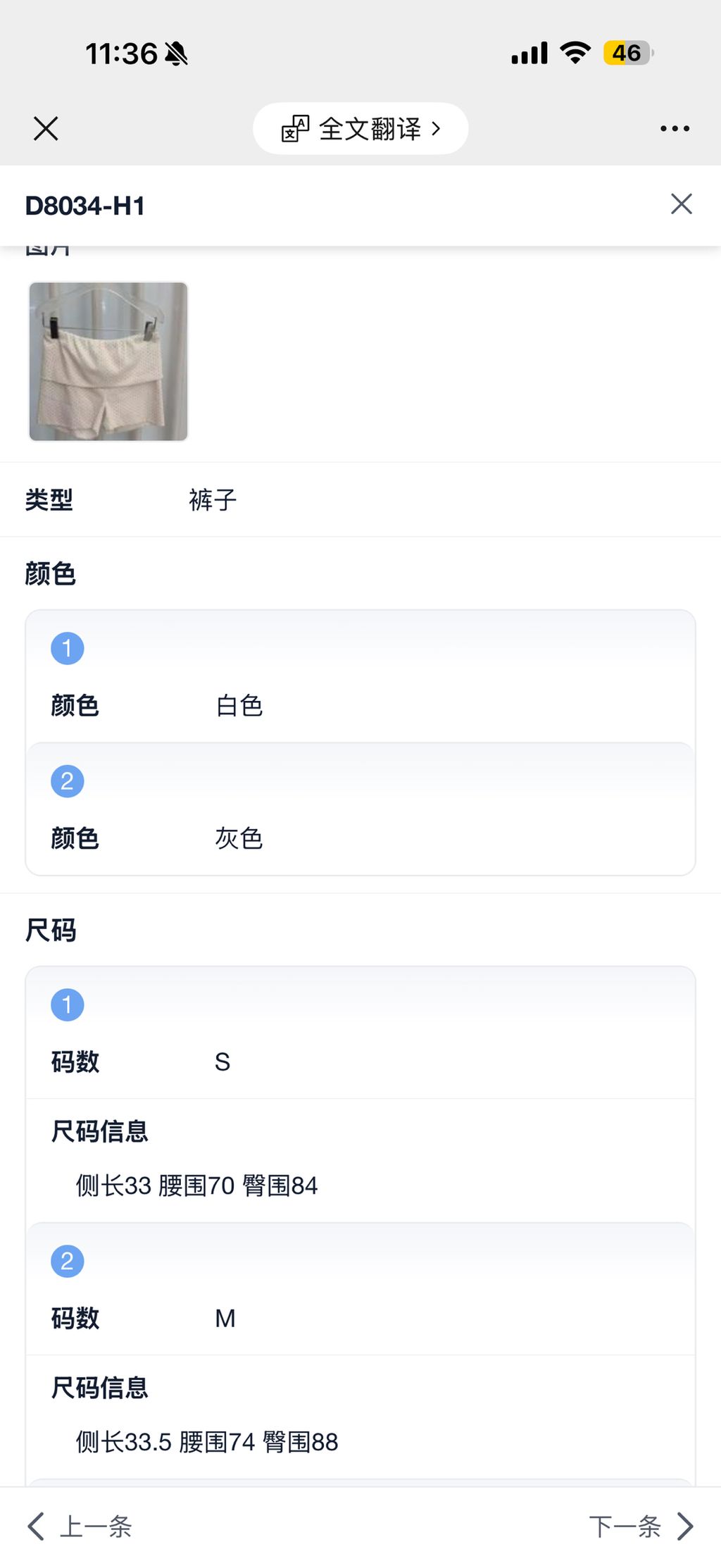The width and height of the screenshot is (721, 1568).
Task: Tap the size S value field
Action: tap(222, 1062)
